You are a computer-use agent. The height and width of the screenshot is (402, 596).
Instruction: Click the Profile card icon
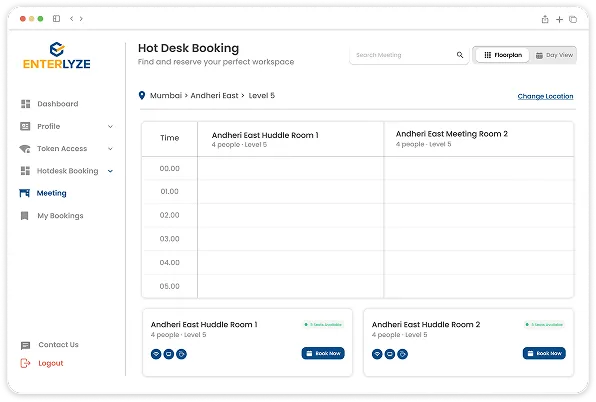click(x=25, y=126)
